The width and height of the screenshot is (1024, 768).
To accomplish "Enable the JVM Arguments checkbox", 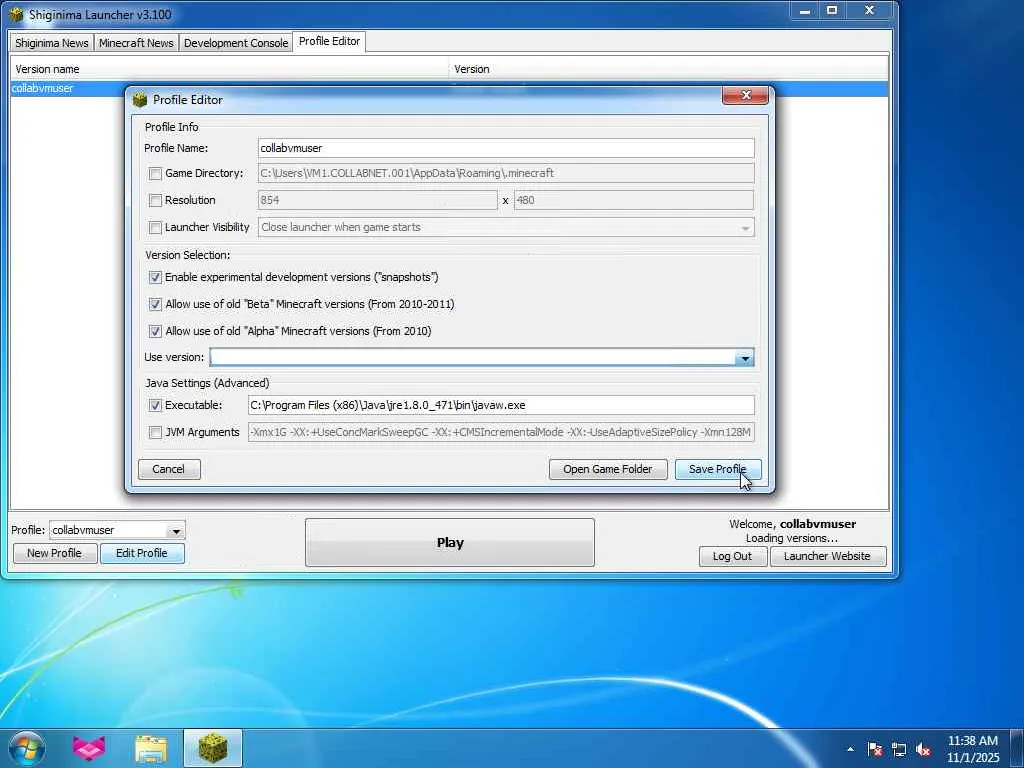I will [x=155, y=432].
